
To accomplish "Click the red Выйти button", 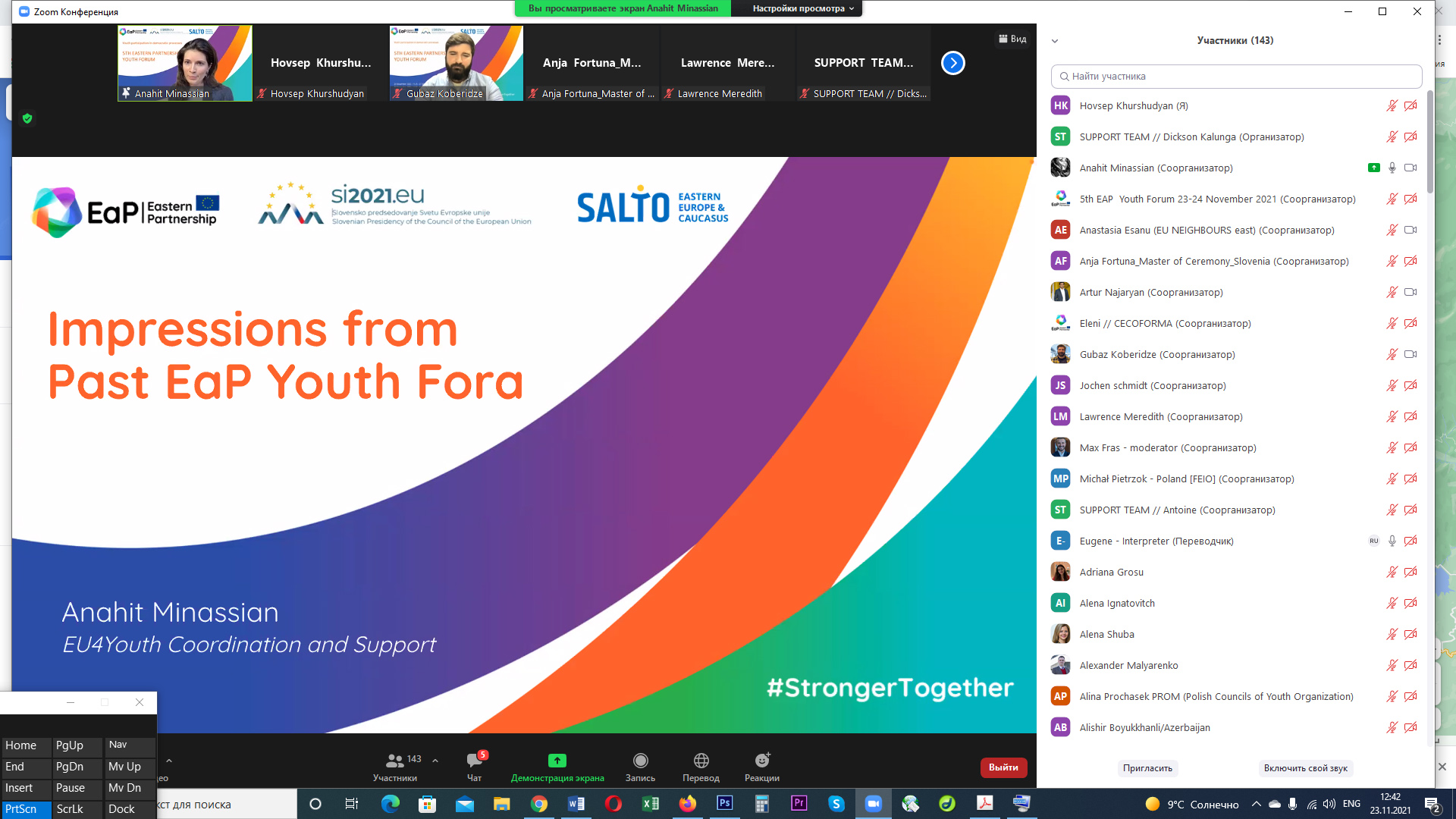I will click(x=1003, y=767).
